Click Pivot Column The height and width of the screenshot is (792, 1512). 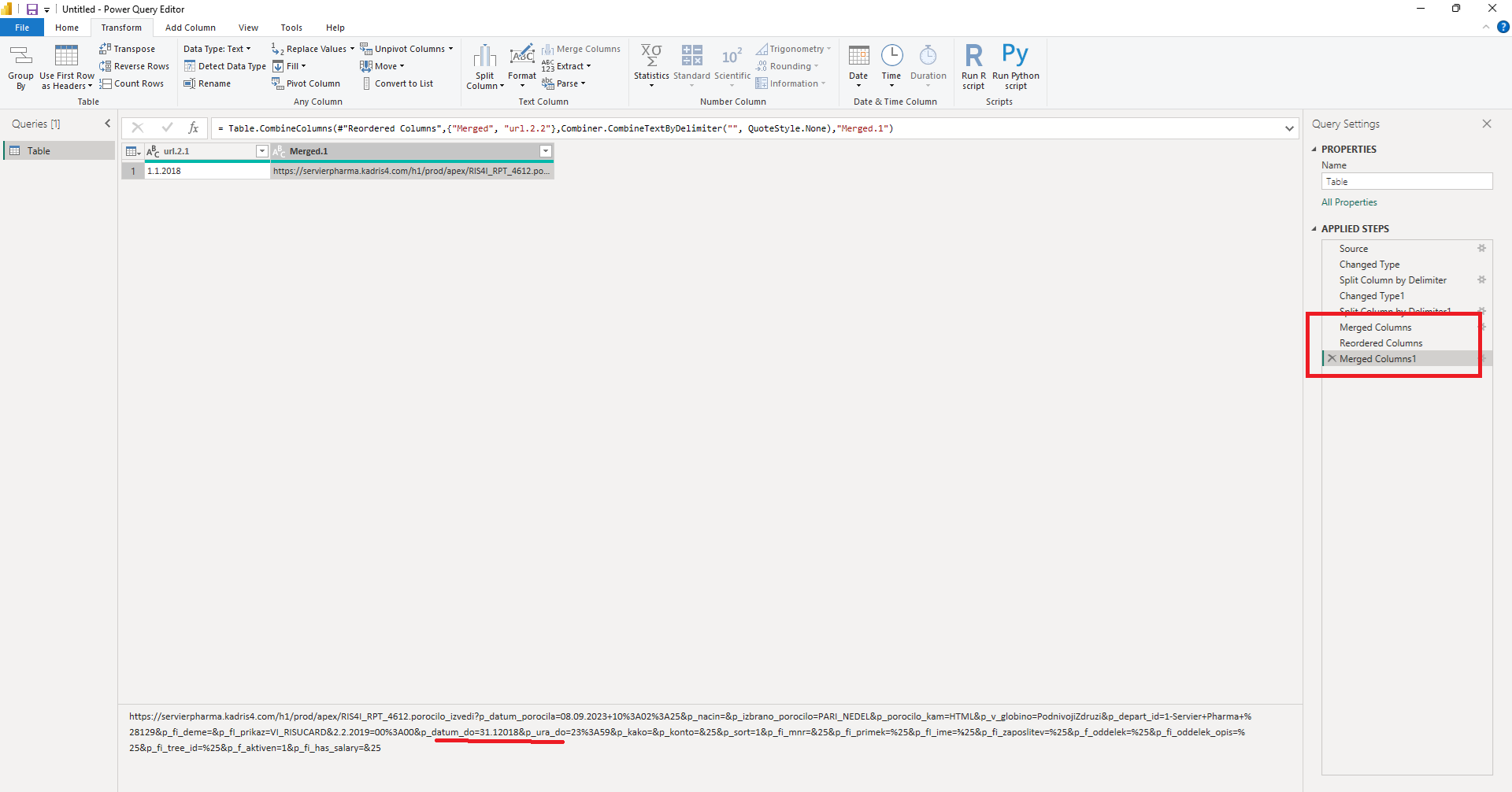pyautogui.click(x=306, y=83)
